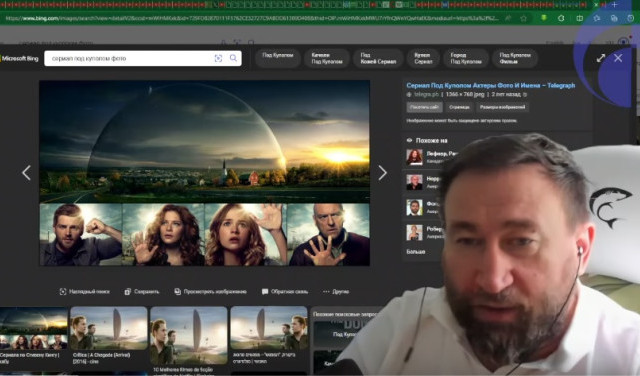
Task: Click Обратная связь feedback action
Action: click(x=285, y=291)
